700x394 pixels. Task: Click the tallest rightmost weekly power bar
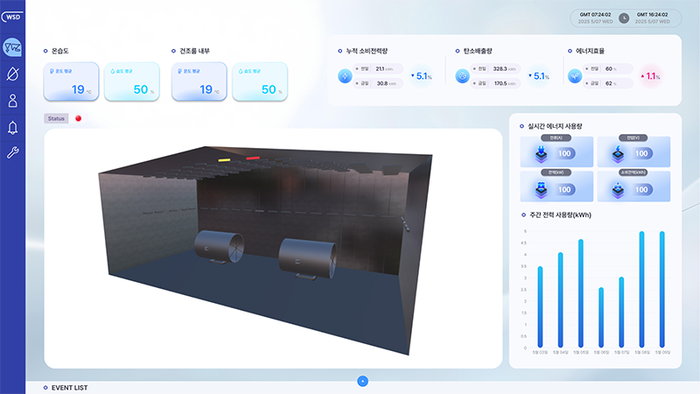tap(662, 289)
